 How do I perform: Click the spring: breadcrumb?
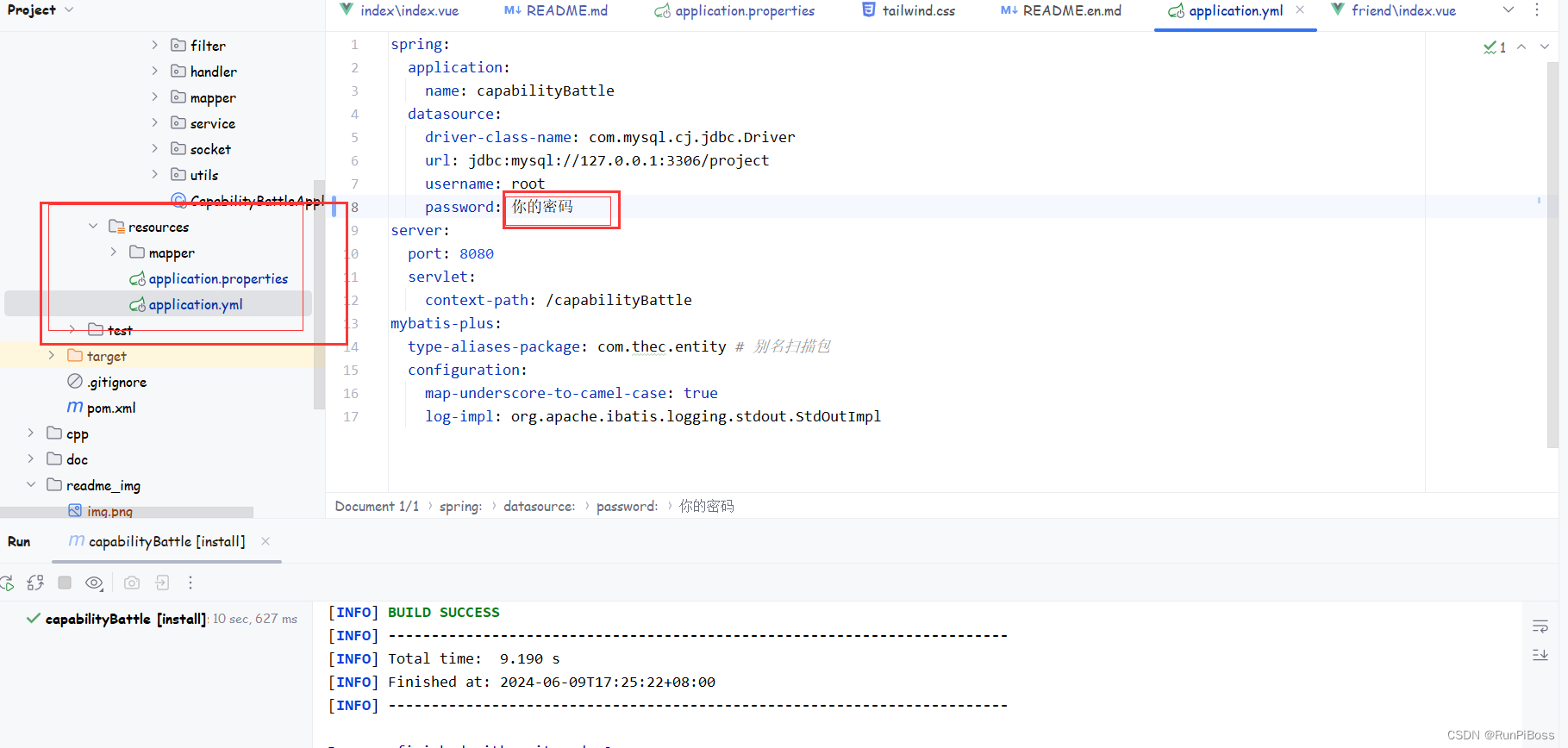point(460,506)
